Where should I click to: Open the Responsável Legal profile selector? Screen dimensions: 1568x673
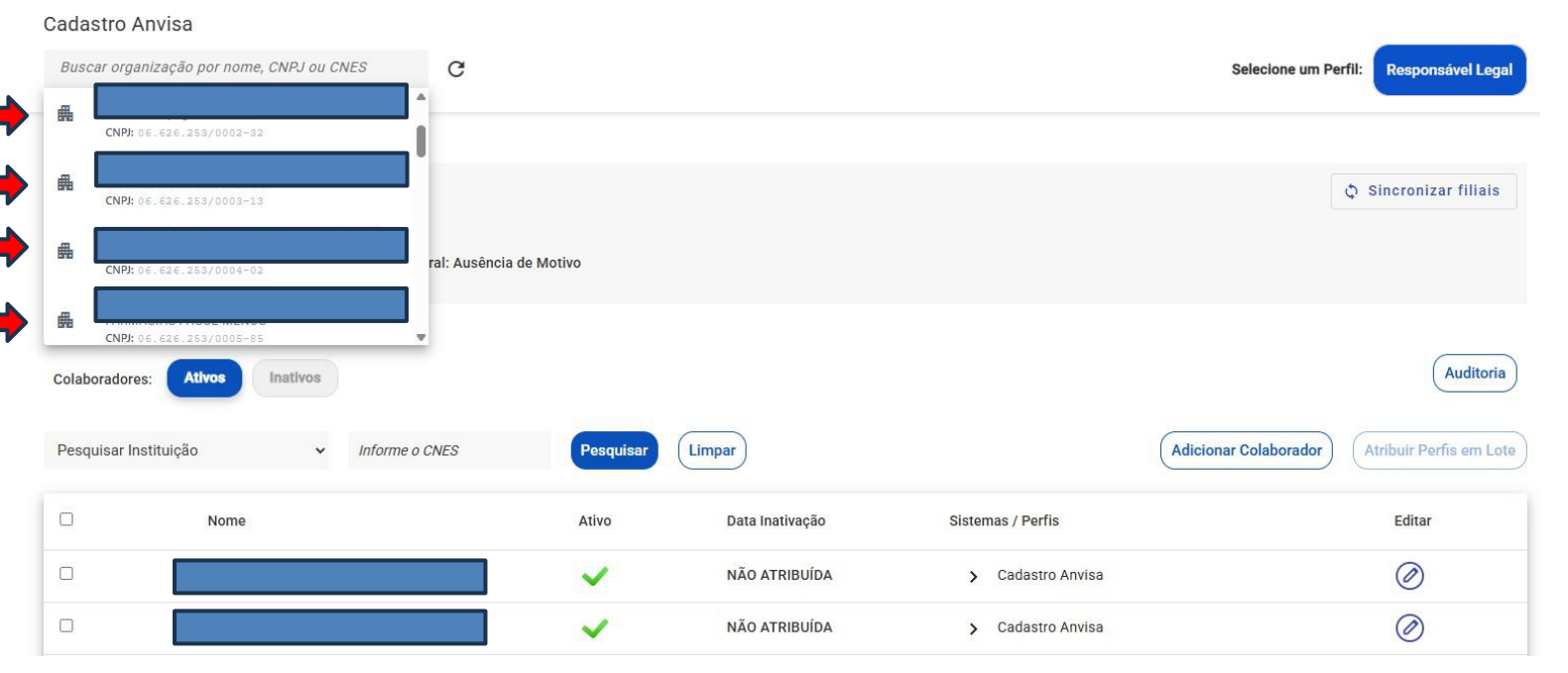[x=1449, y=69]
